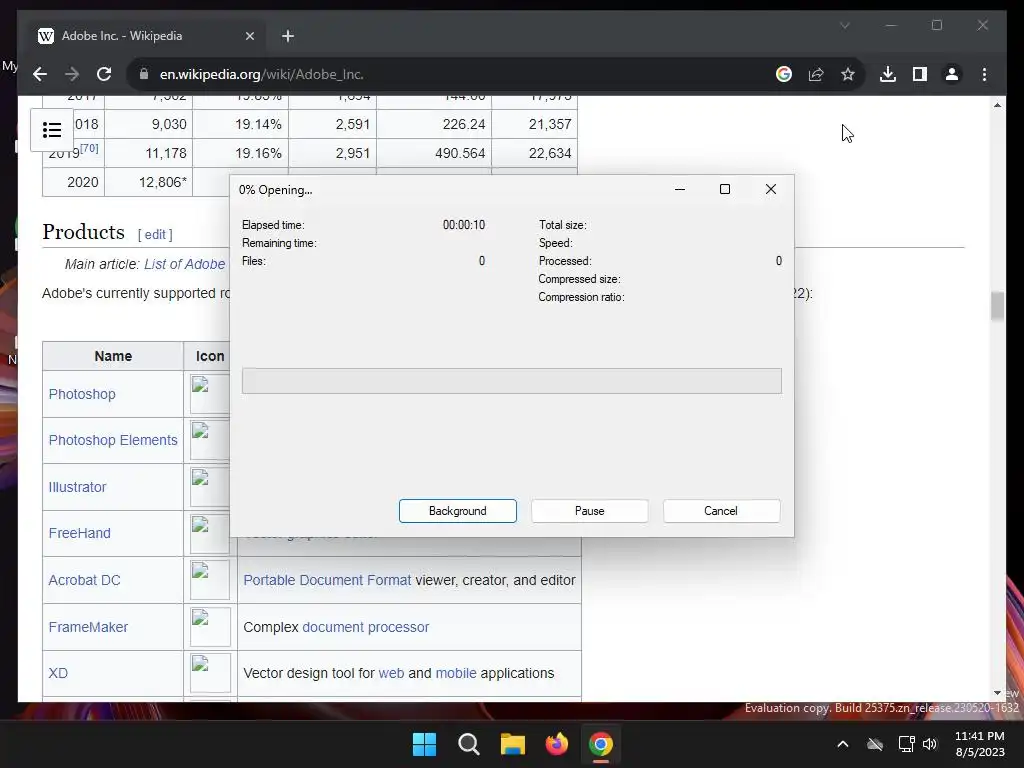
Task: Open File Explorer from taskbar
Action: point(513,744)
